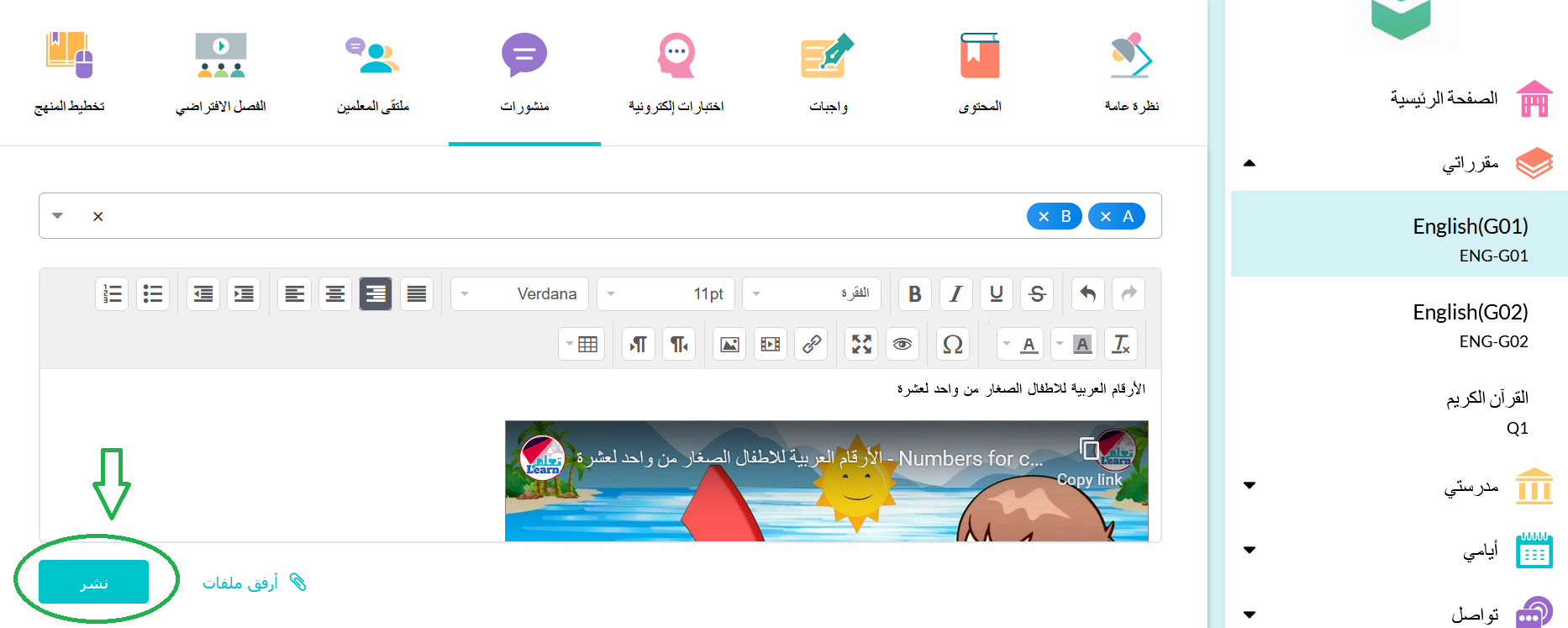Insert media video icon
This screenshot has height=628, width=1568.
[x=771, y=344]
